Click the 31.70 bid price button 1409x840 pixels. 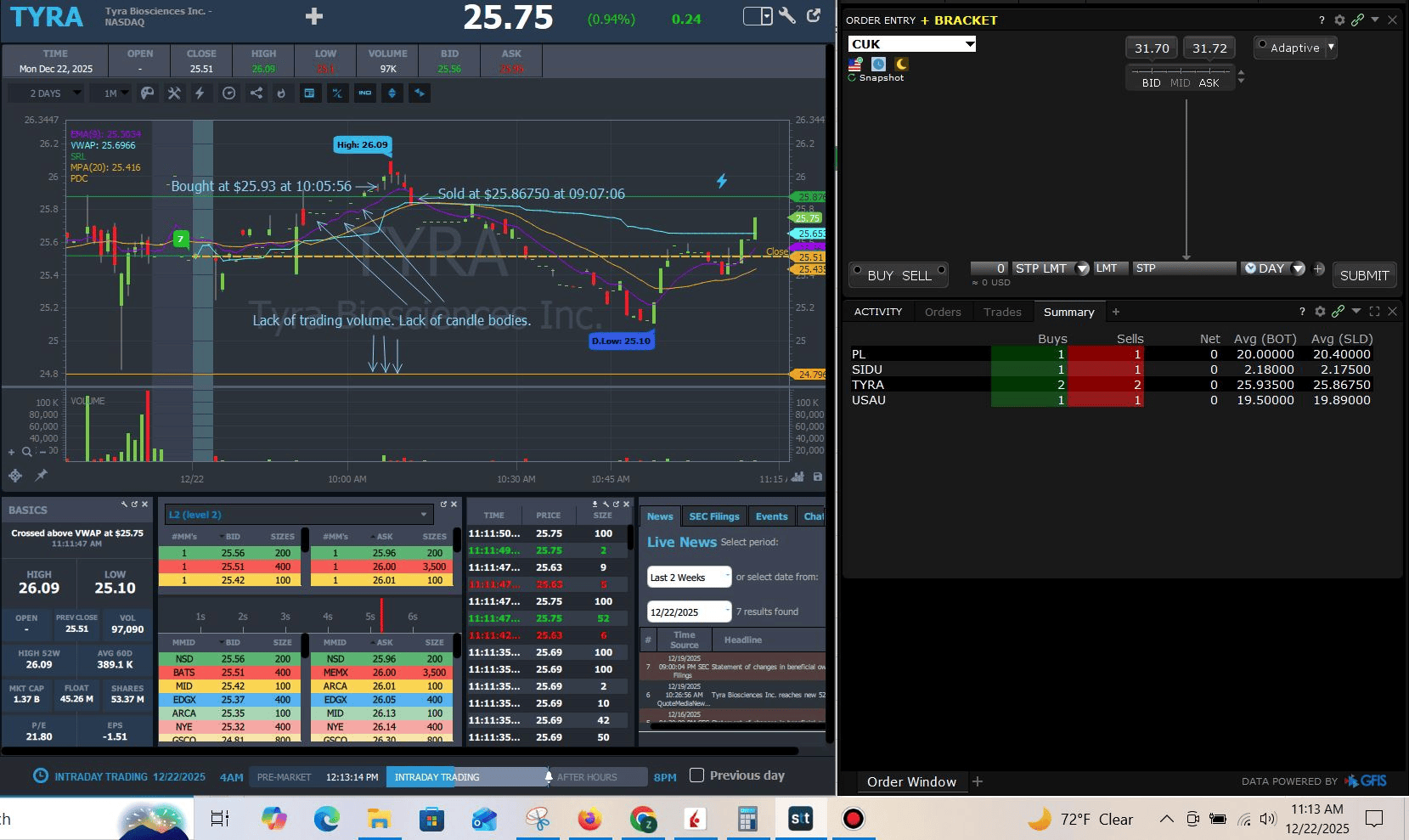[x=1151, y=48]
